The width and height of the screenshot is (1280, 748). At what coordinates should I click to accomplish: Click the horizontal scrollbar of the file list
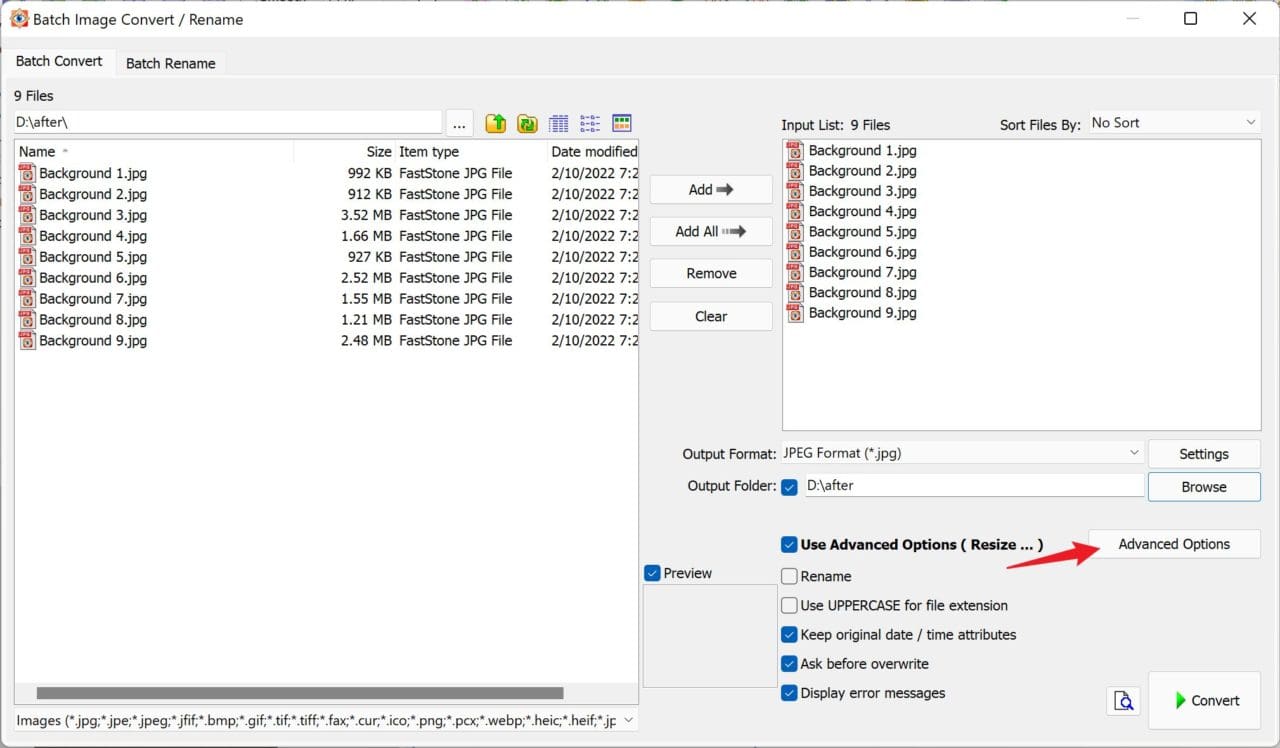(x=300, y=693)
